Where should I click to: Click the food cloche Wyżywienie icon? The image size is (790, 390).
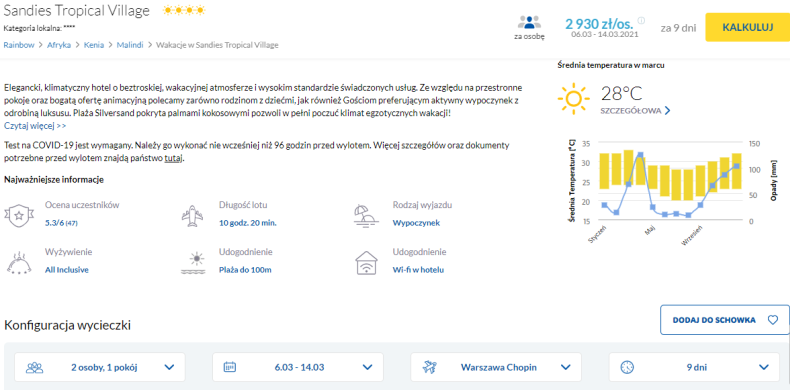click(19, 263)
